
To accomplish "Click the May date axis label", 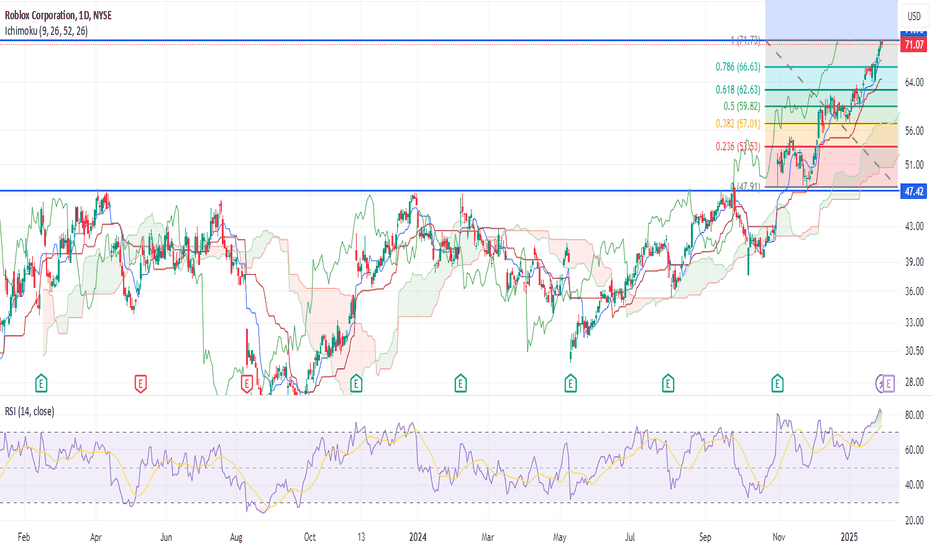I will coord(559,537).
